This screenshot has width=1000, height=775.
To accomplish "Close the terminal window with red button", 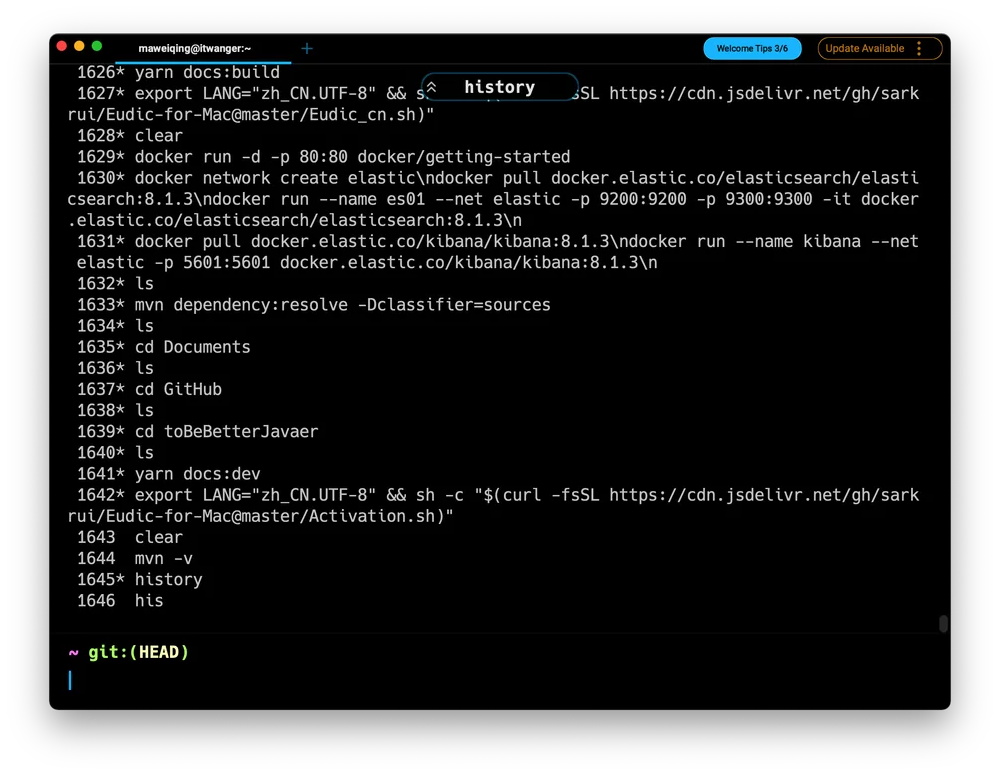I will click(62, 46).
